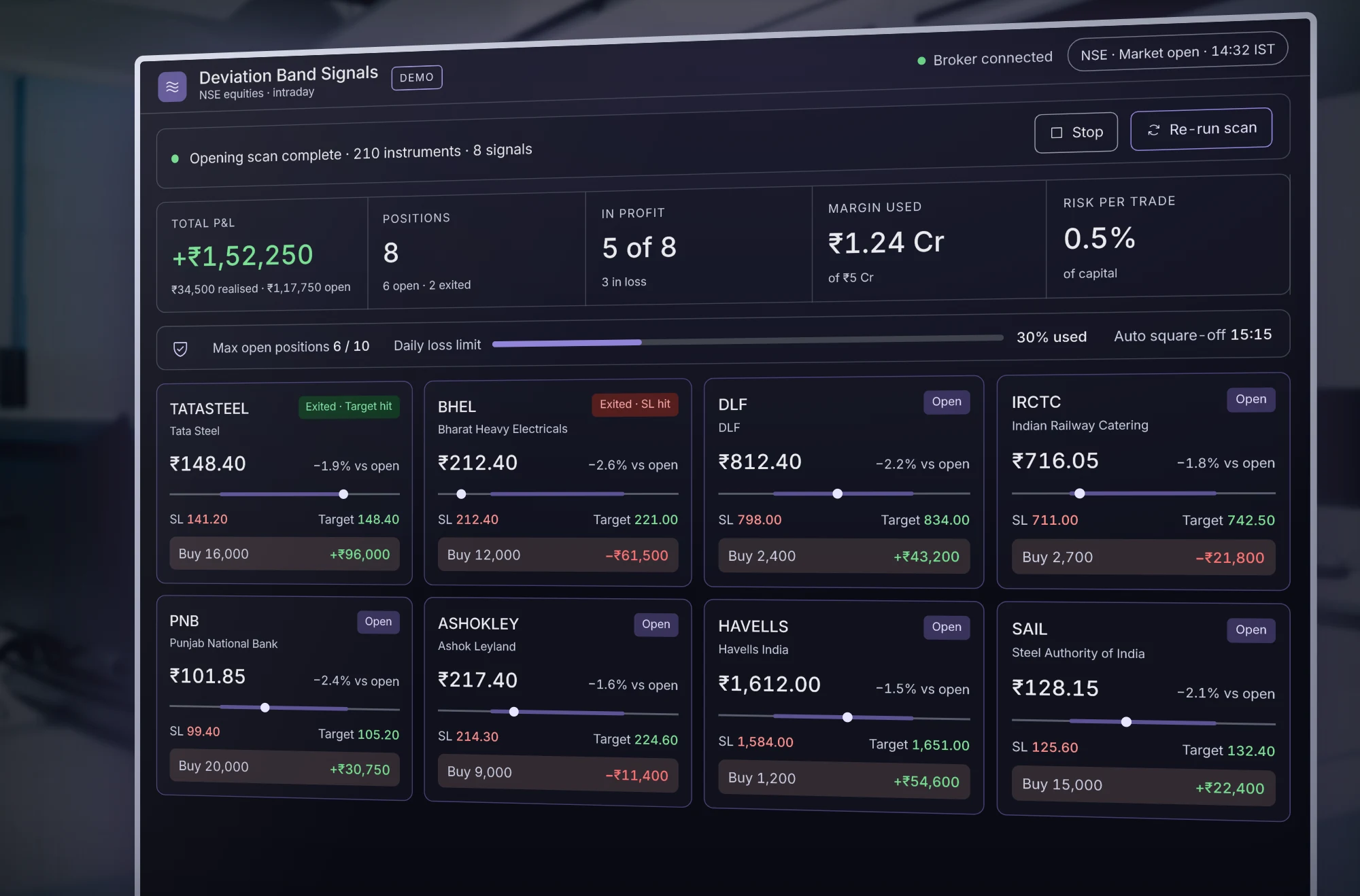The width and height of the screenshot is (1360, 896).
Task: Click the Total P&L value +₹1,52,250
Action: coord(243,256)
